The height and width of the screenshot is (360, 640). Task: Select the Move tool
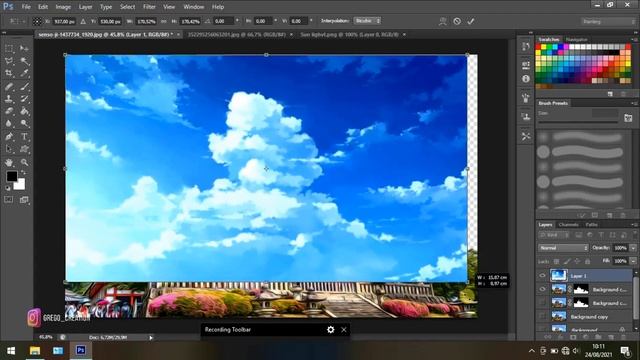24,48
